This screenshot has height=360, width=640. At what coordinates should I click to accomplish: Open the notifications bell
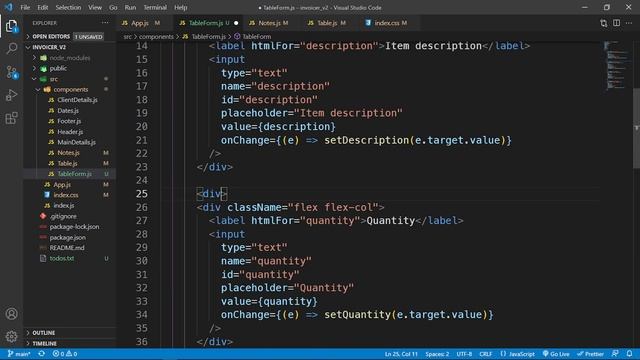(629, 354)
